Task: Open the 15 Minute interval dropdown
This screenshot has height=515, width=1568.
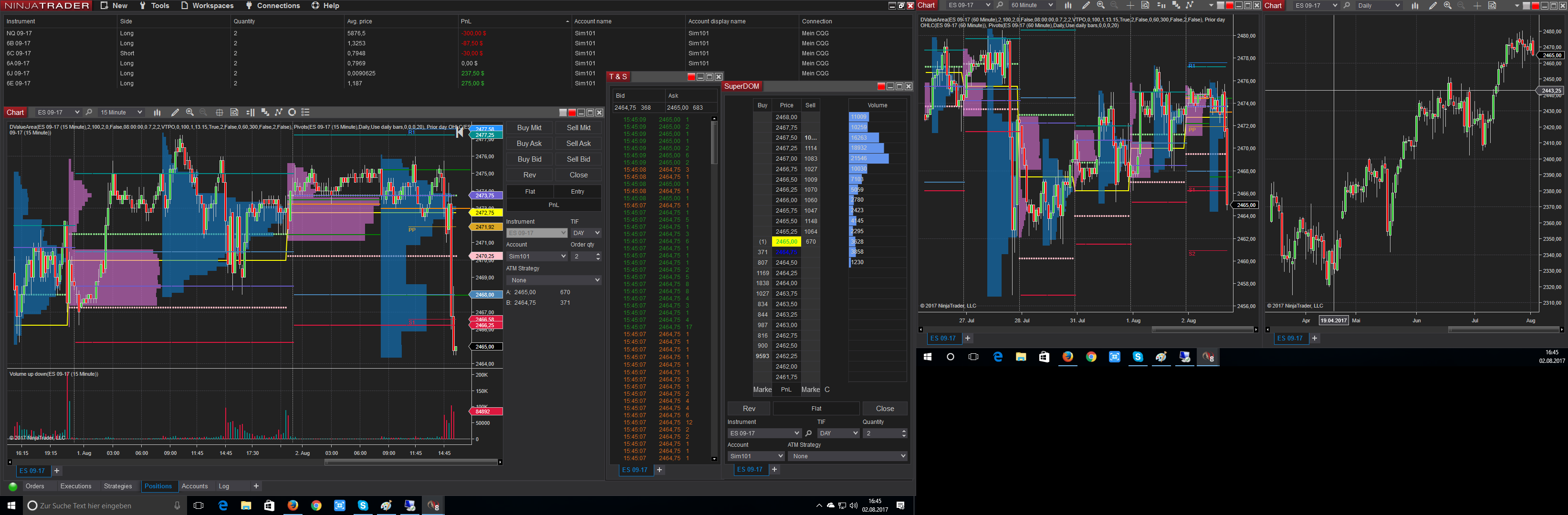Action: 121,112
